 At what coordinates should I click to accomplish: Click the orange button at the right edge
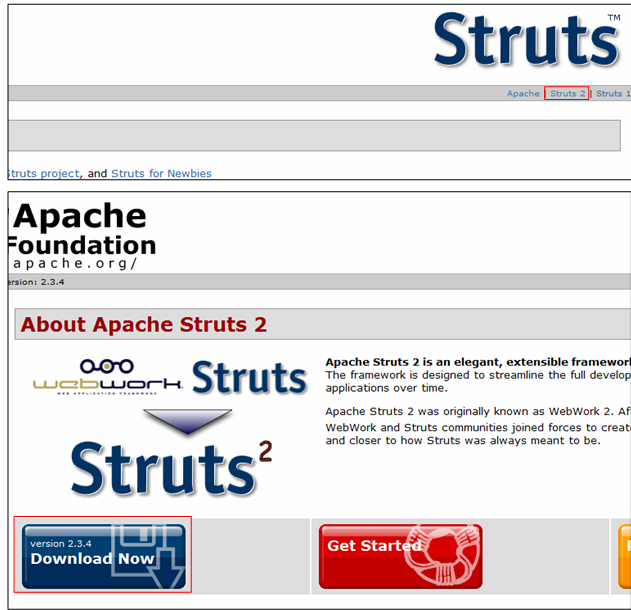(624, 556)
